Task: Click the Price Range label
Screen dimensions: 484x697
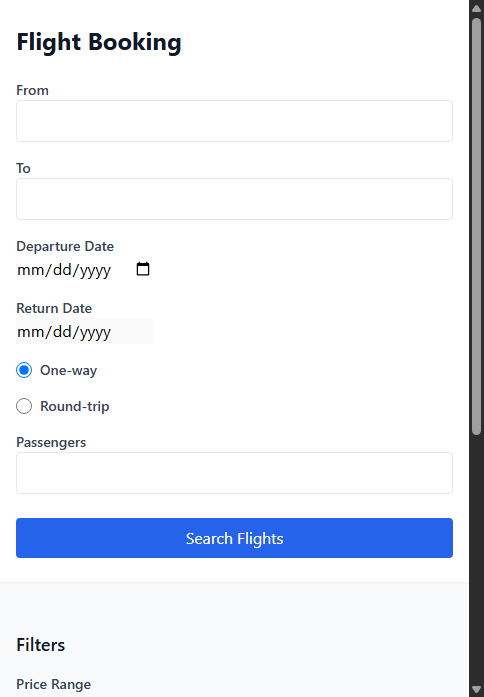Action: (53, 684)
